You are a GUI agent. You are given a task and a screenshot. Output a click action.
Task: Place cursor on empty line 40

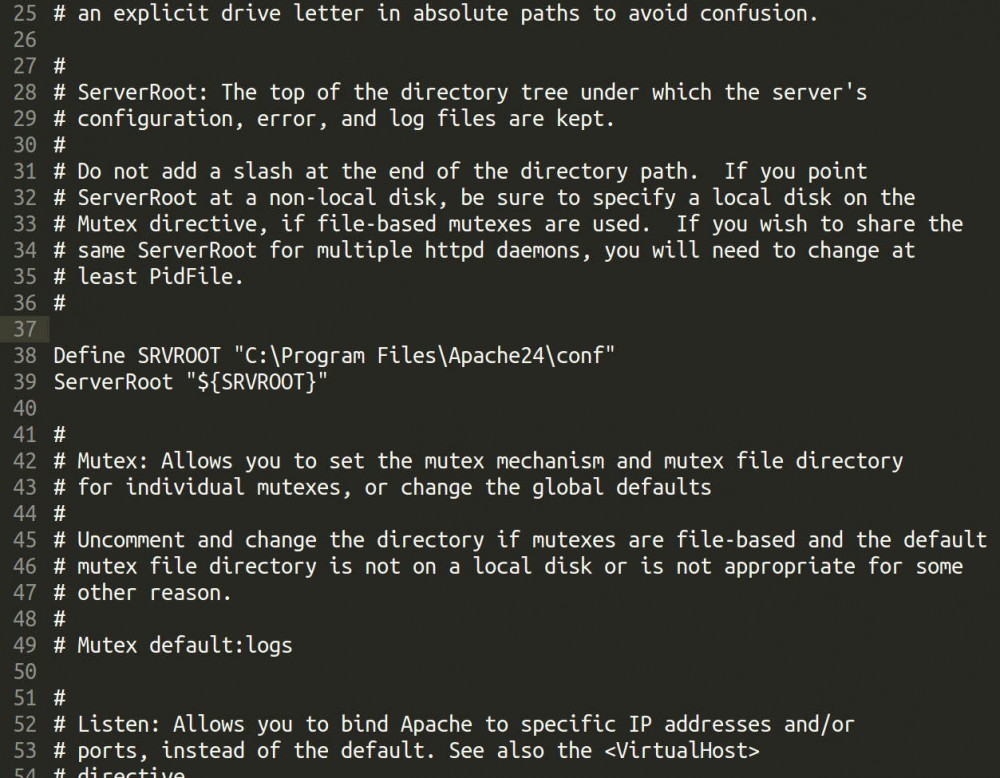300,408
